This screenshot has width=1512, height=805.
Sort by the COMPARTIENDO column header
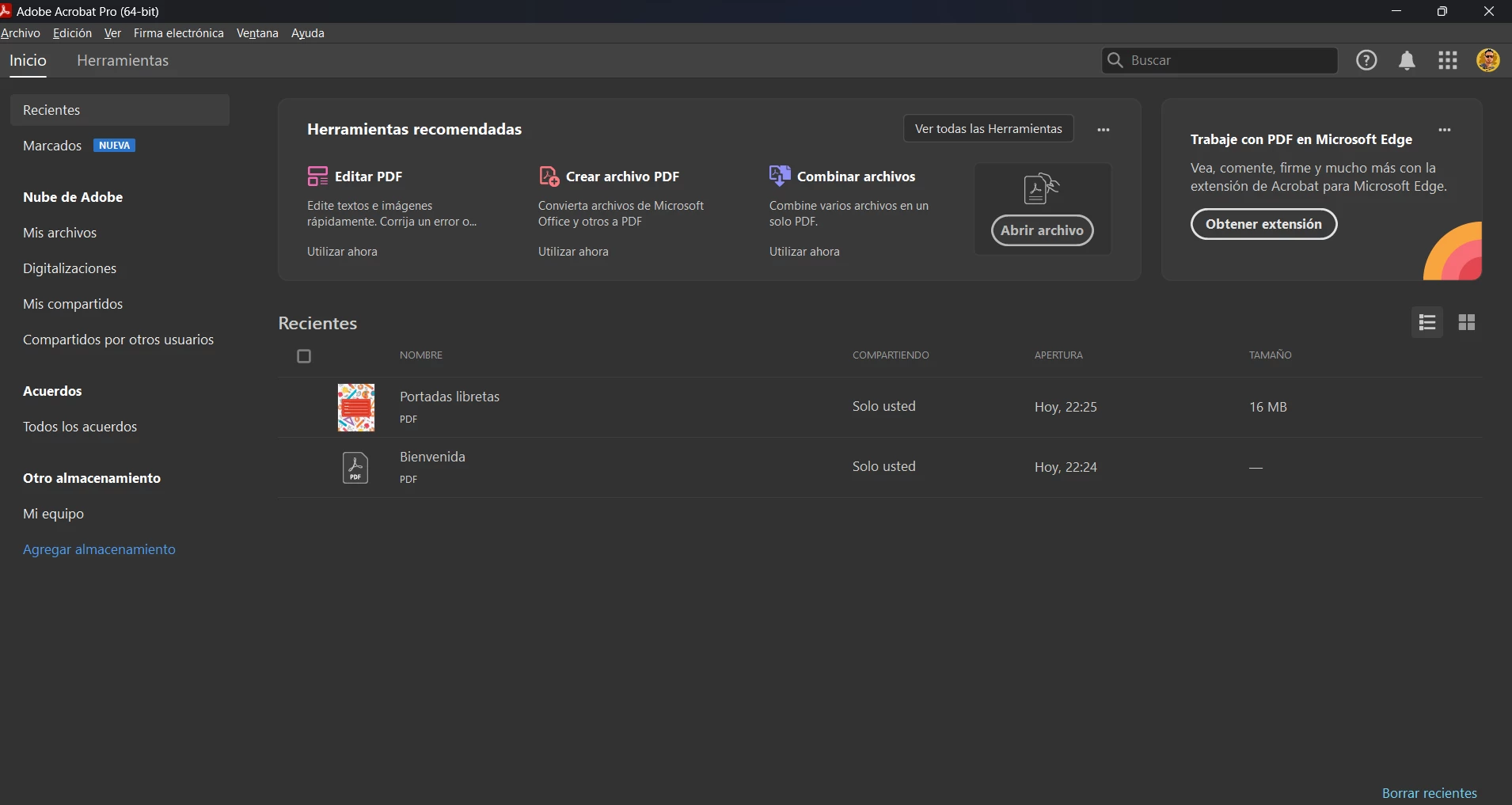(x=891, y=355)
